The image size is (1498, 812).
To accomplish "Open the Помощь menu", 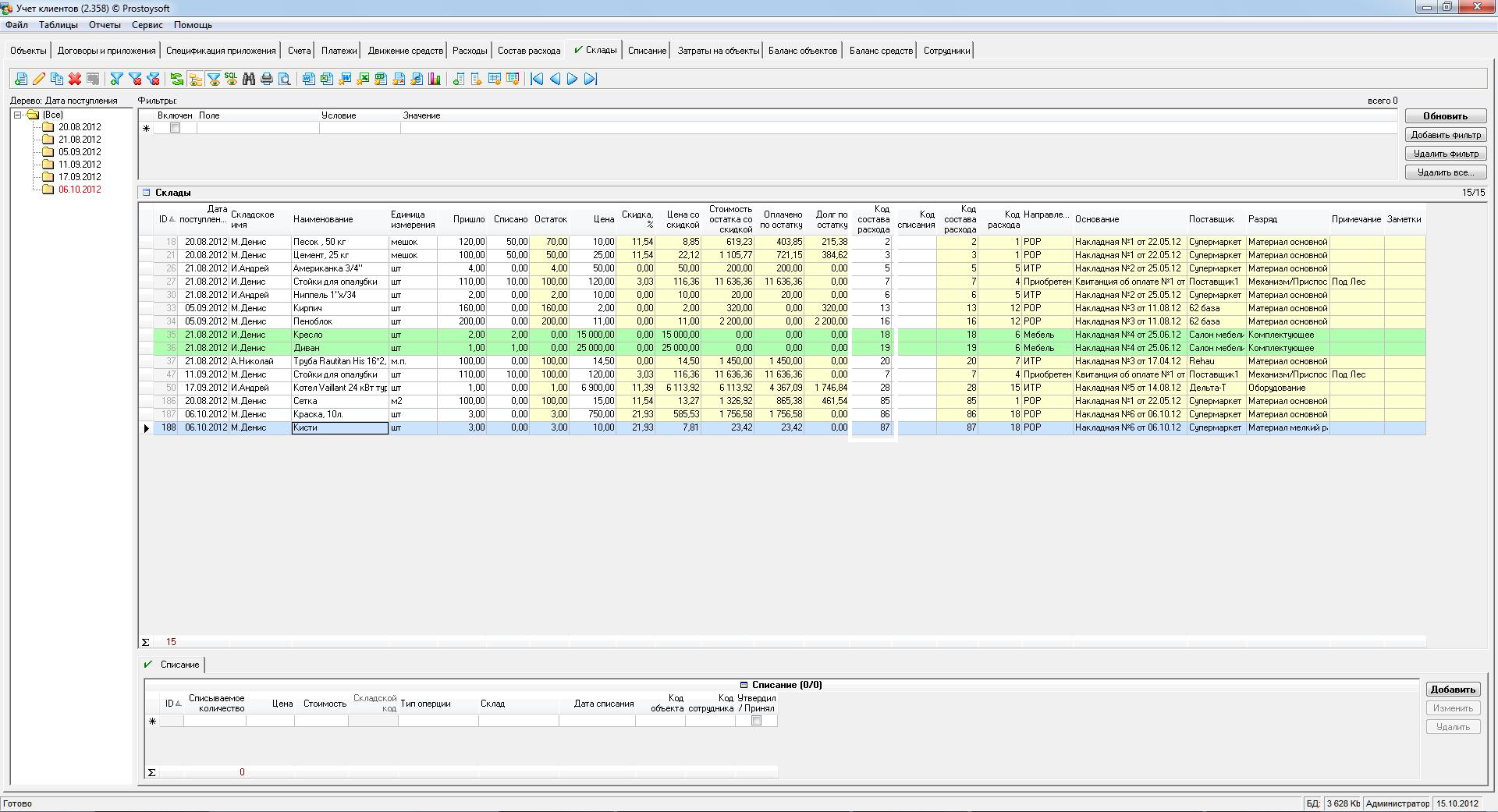I will pos(193,25).
